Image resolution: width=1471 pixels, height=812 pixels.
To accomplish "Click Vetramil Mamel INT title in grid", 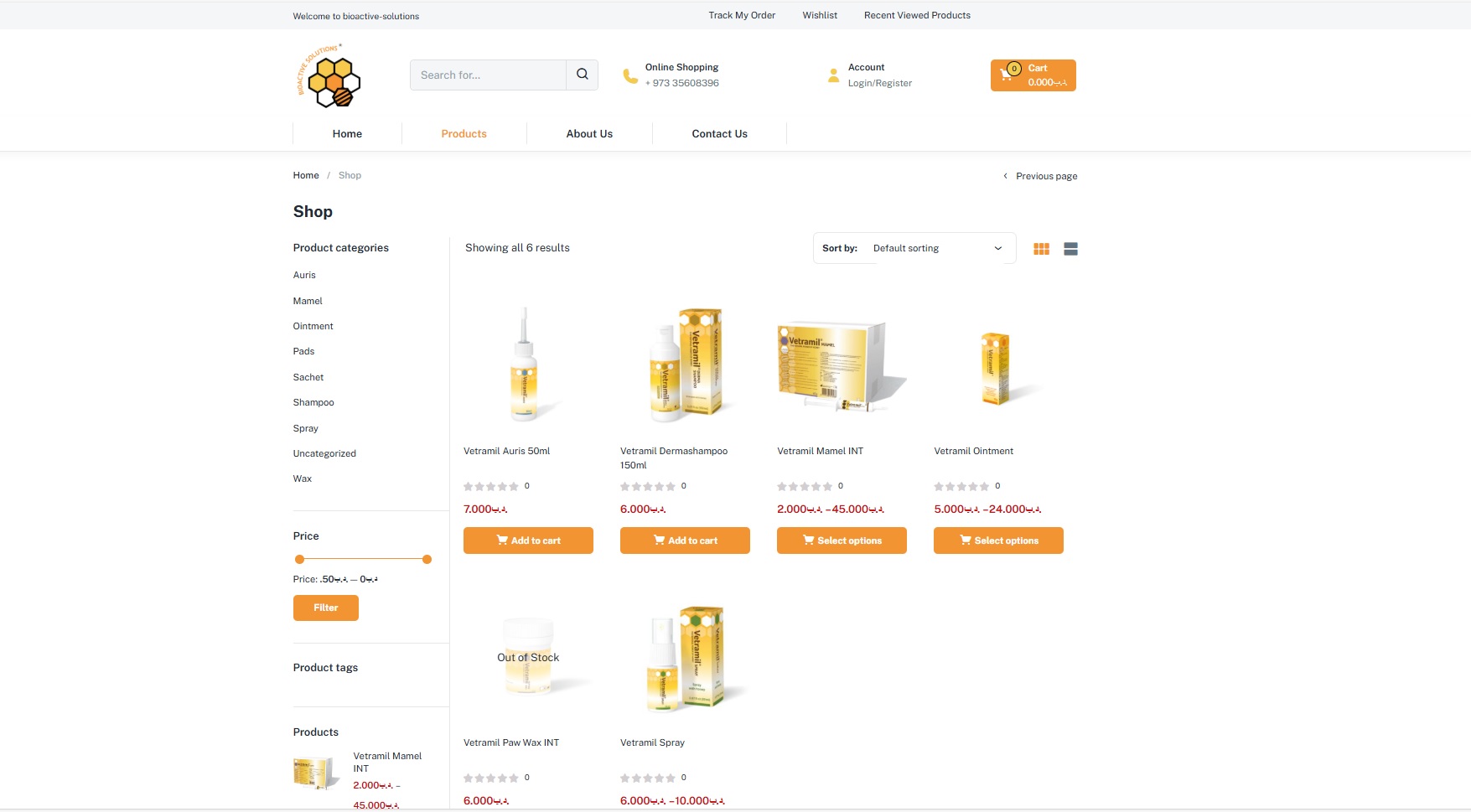I will pyautogui.click(x=820, y=451).
